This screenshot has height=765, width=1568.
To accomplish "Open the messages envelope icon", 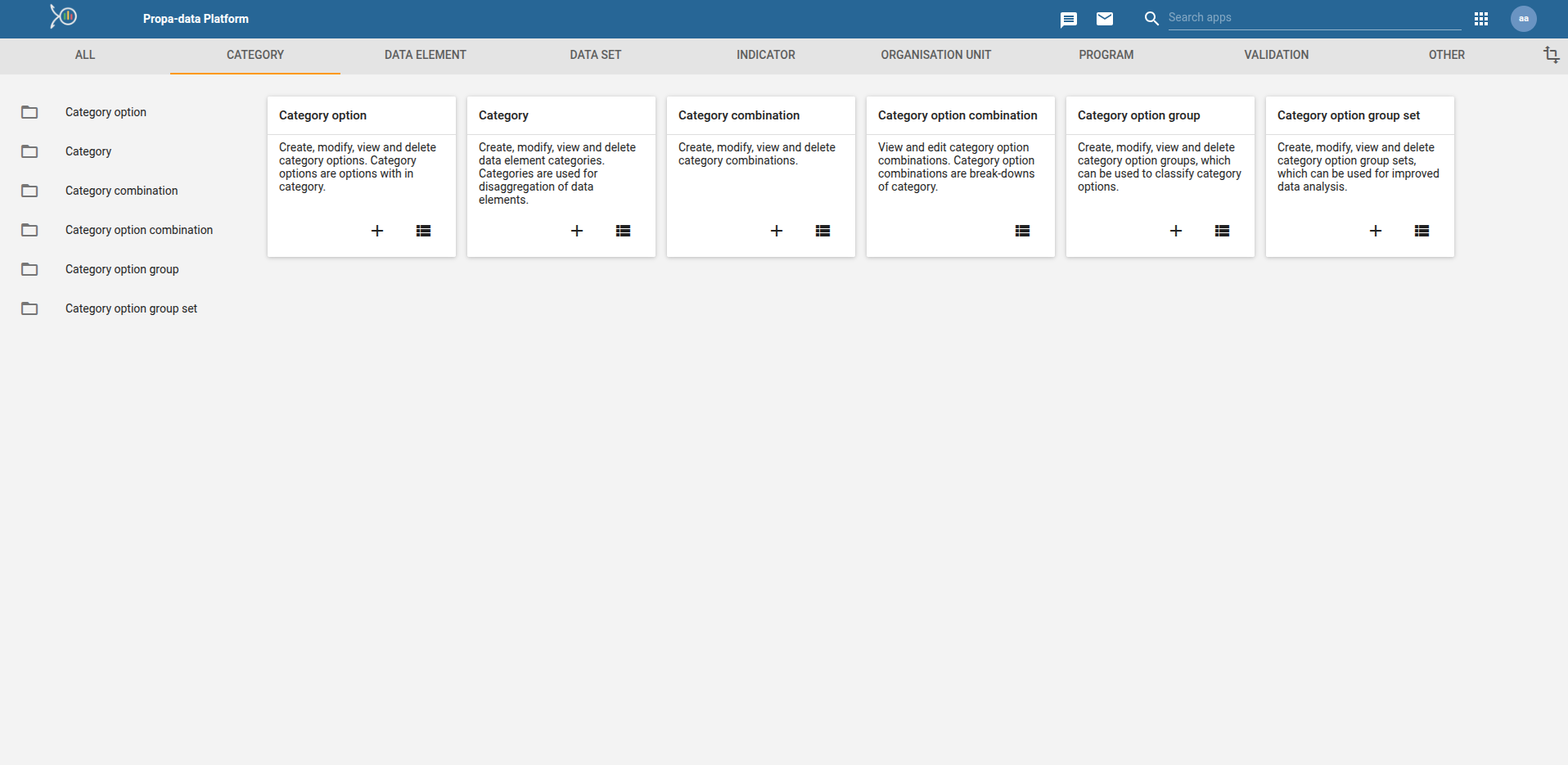I will pos(1105,19).
